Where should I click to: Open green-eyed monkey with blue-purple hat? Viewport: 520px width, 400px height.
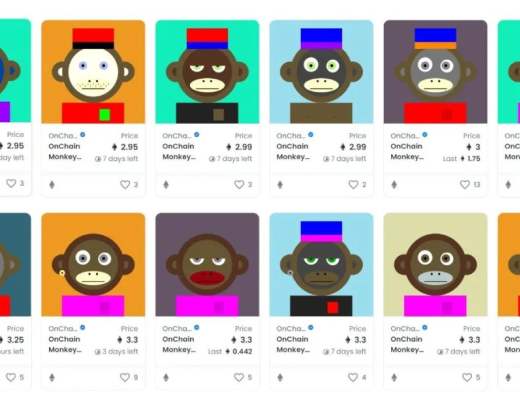(x=321, y=72)
